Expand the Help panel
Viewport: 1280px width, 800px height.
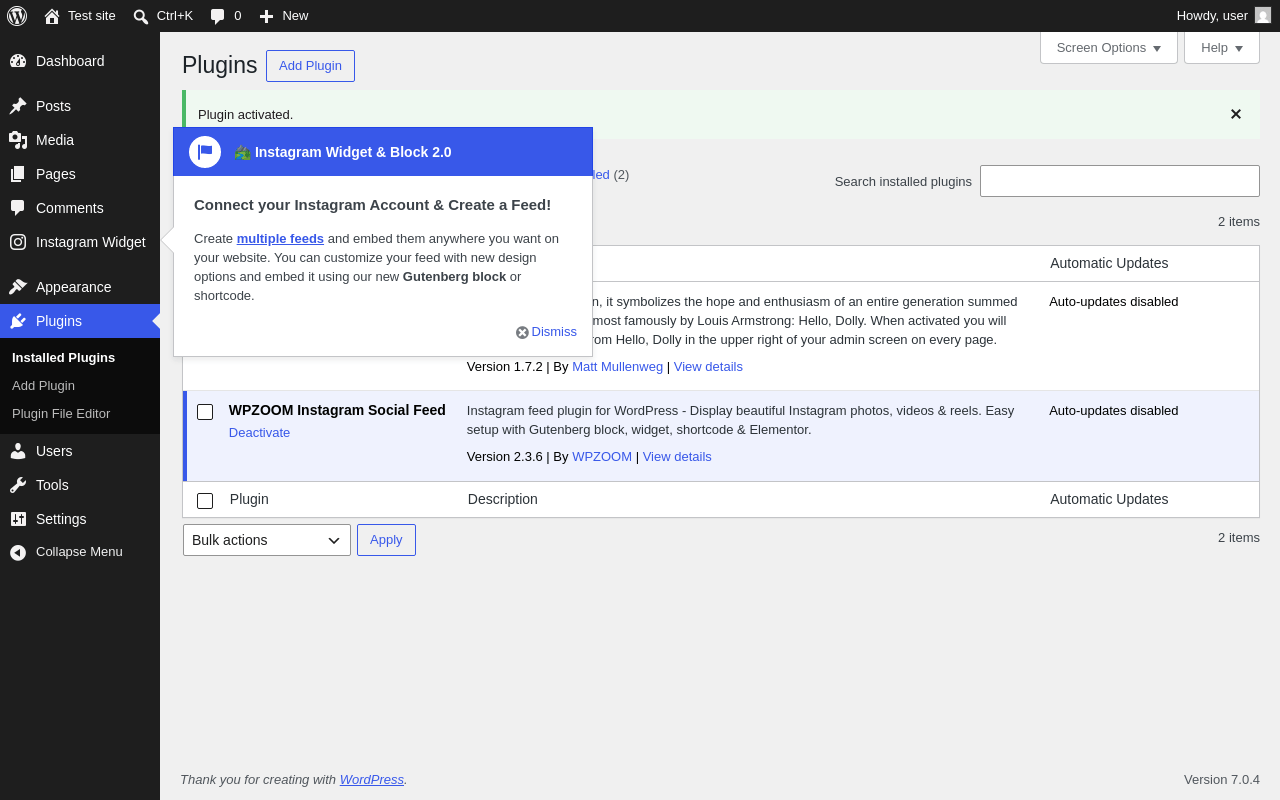pyautogui.click(x=1222, y=47)
